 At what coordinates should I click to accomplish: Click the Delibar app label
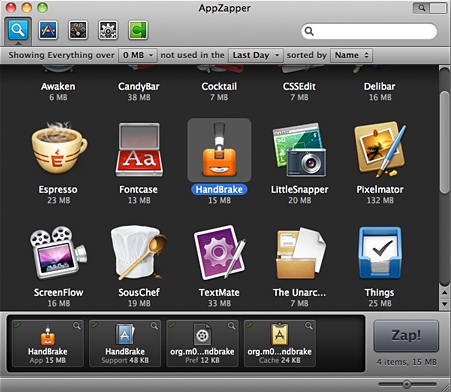[x=380, y=87]
